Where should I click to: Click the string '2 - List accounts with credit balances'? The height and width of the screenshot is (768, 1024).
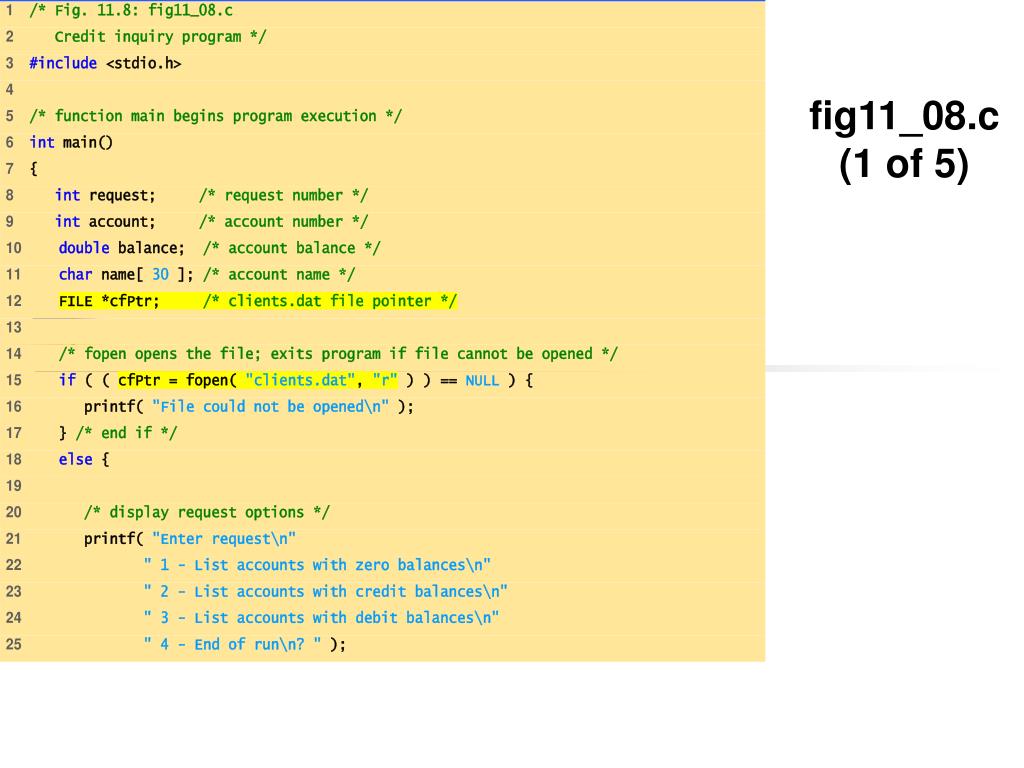point(321,592)
